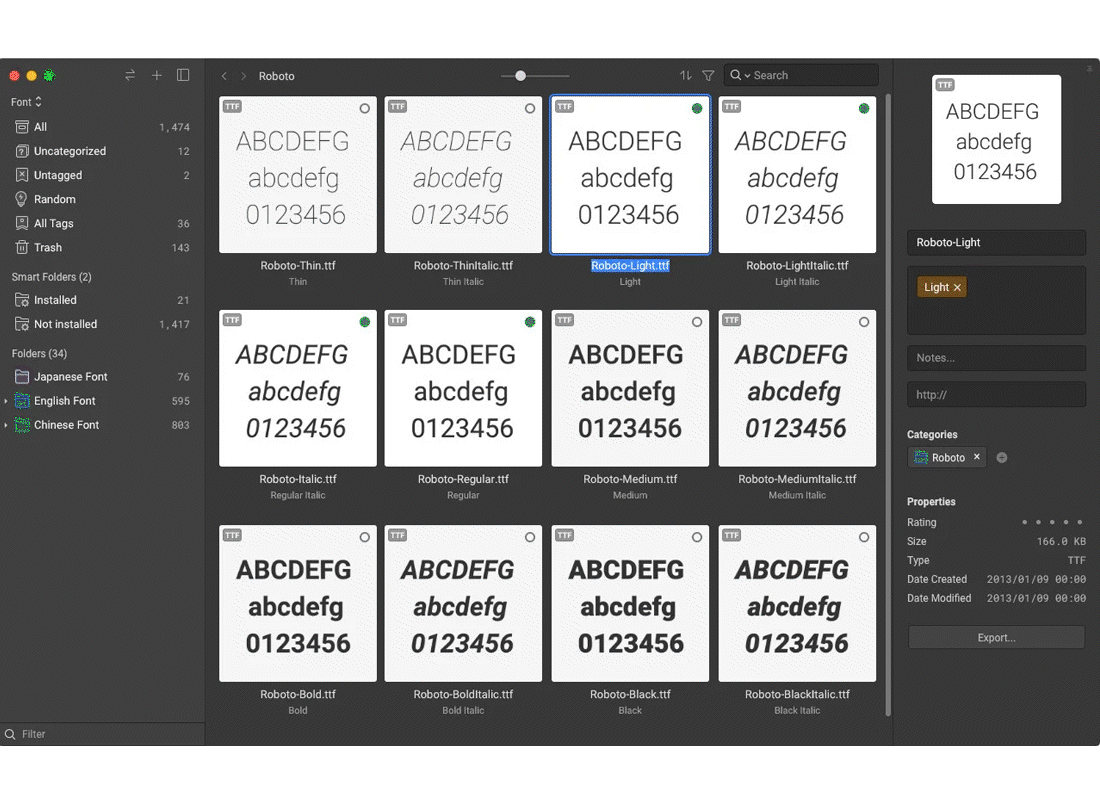Deactivate Roboto-Light.ttf with its green toggle
The image size is (1100, 810).
tap(697, 108)
